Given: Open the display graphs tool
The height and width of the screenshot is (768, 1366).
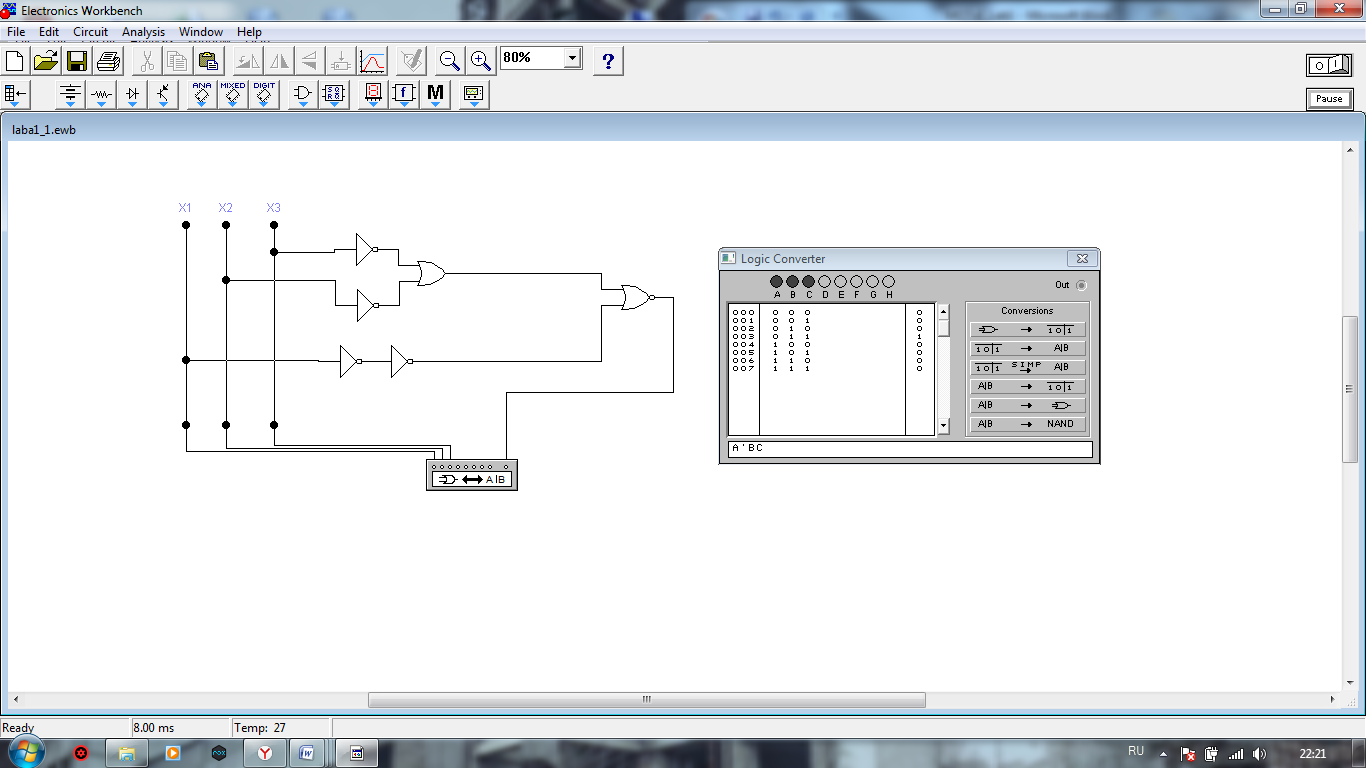Looking at the screenshot, I should tap(372, 61).
